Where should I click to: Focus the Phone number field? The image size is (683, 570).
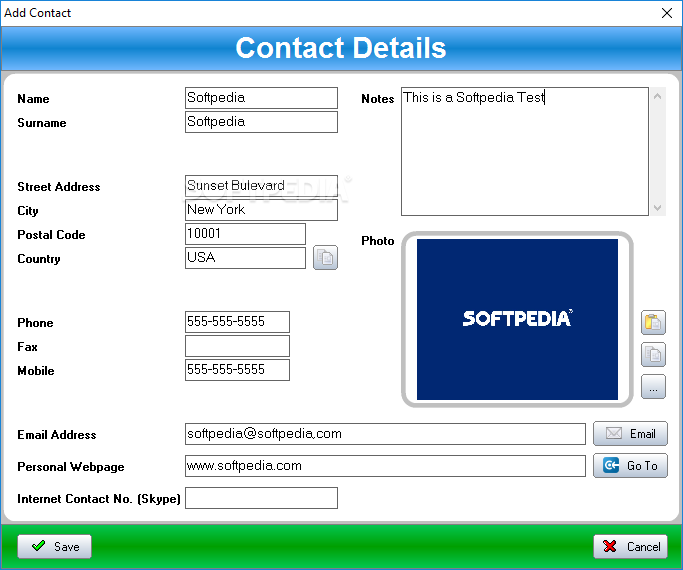pyautogui.click(x=237, y=322)
